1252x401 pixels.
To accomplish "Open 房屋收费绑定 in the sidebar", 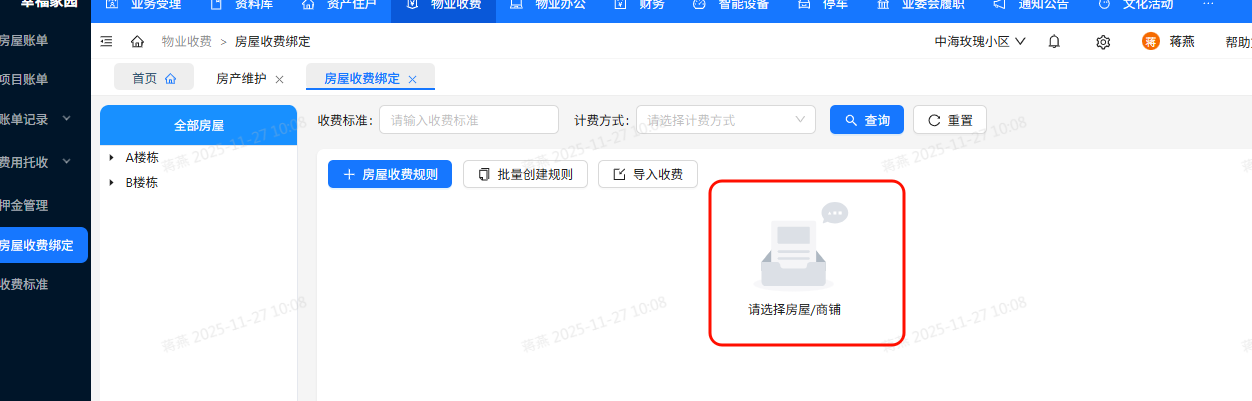I will point(44,245).
